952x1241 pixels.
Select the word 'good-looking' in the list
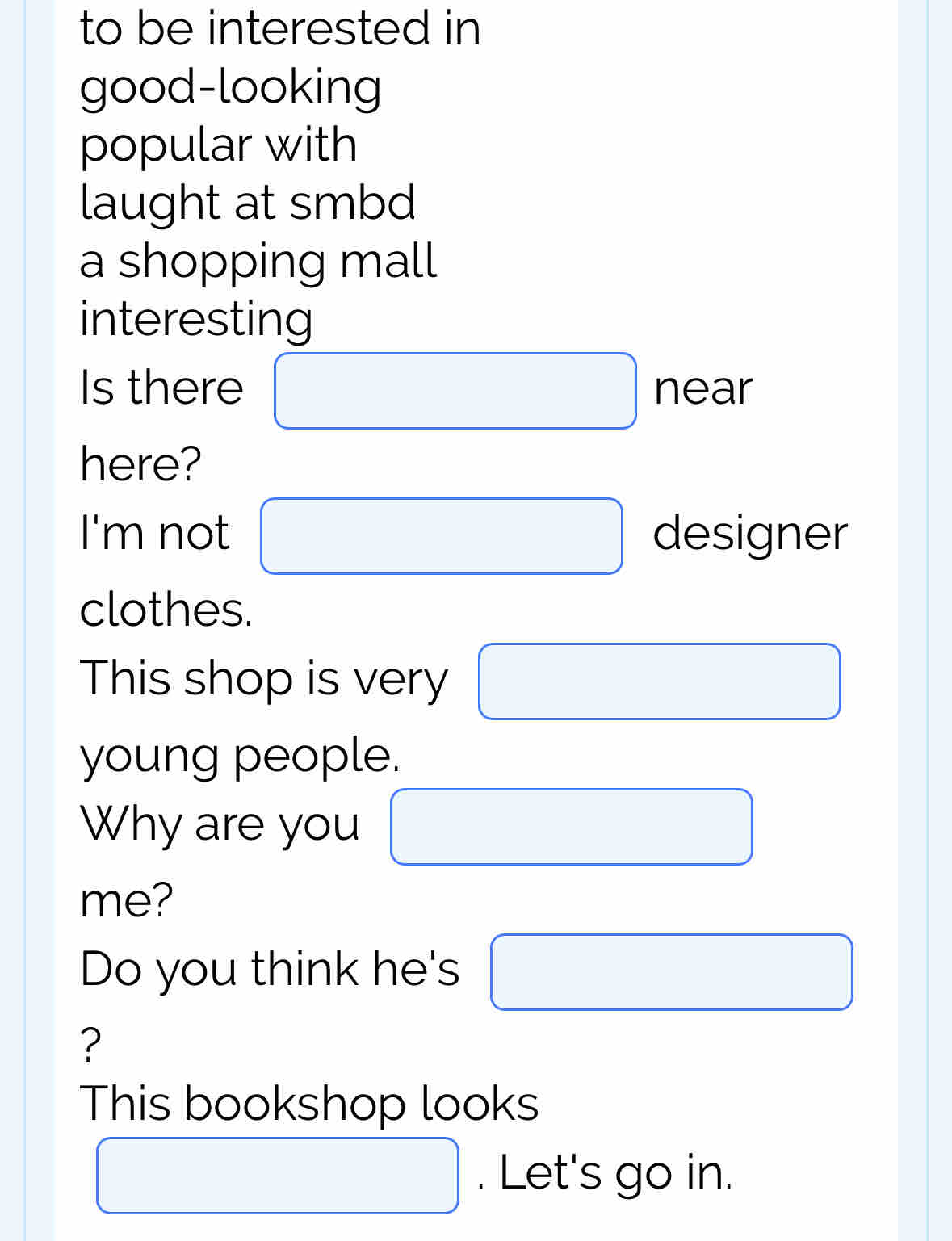(231, 87)
